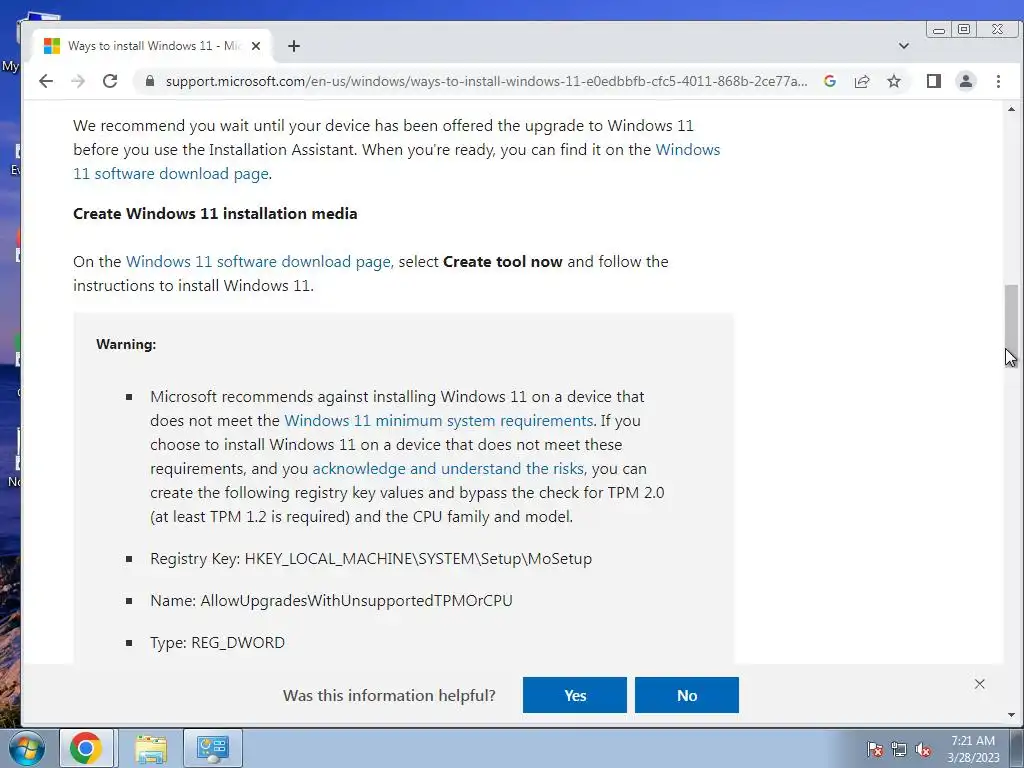The image size is (1024, 768).
Task: Select the Registry Key HKEY_LOCAL_MACHINE text
Action: click(371, 559)
